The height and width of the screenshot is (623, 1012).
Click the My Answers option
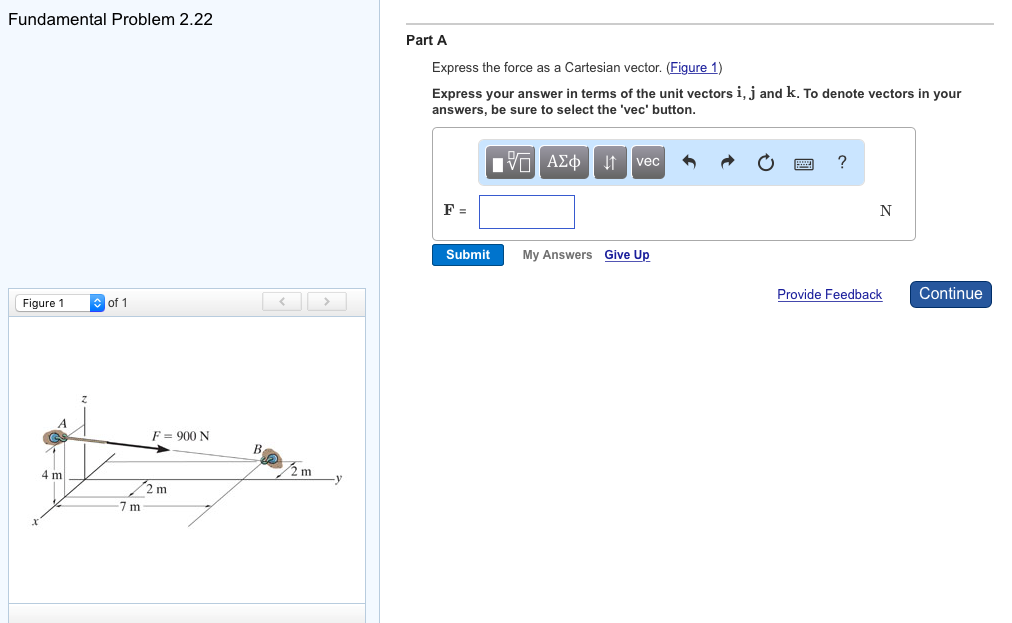pyautogui.click(x=557, y=254)
